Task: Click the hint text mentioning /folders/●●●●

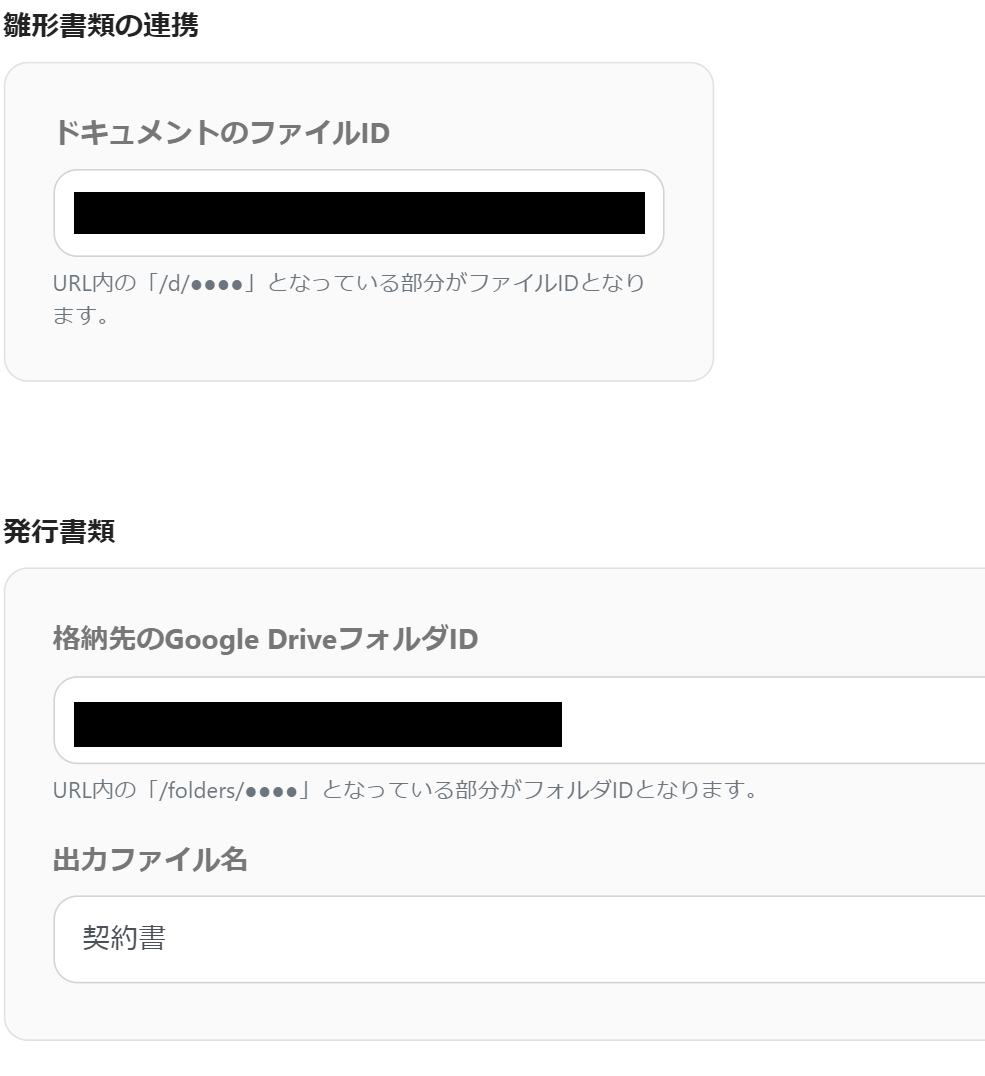Action: [405, 790]
